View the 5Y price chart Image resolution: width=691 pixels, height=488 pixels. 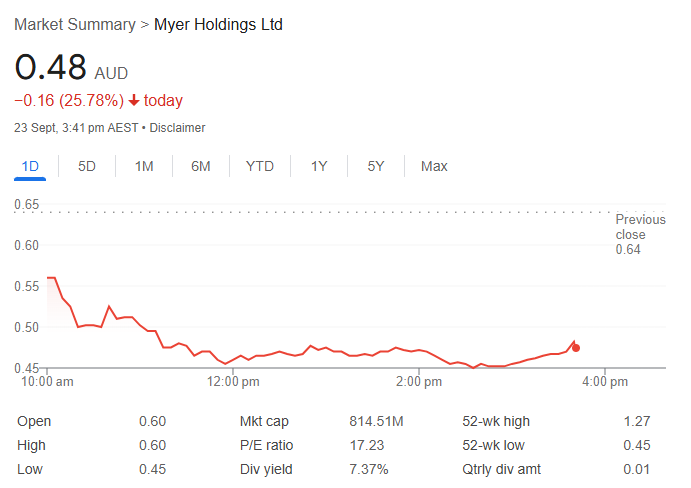click(x=376, y=166)
